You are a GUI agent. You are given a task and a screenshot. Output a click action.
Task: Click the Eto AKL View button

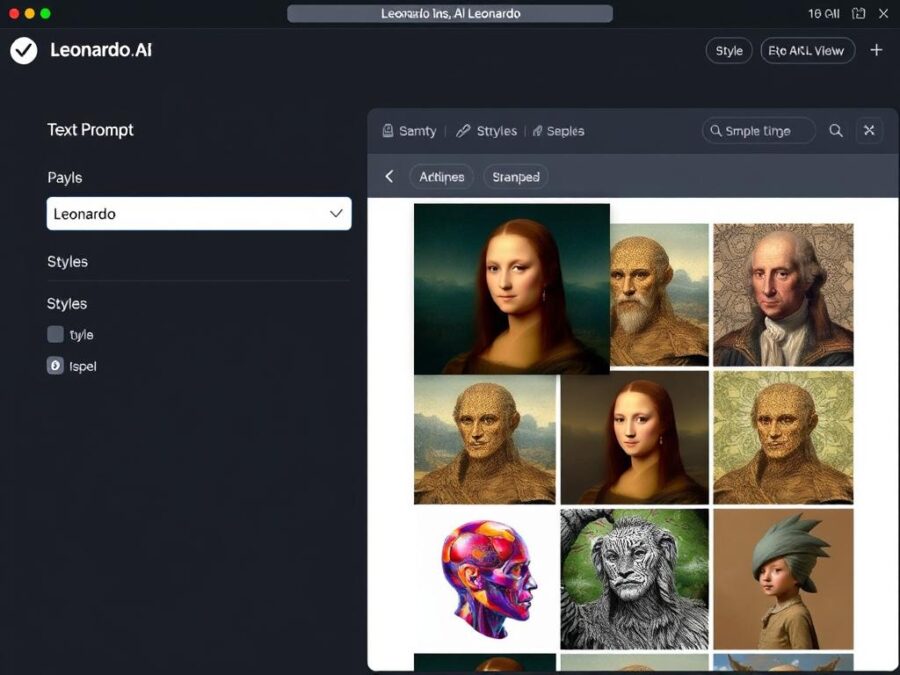[806, 49]
